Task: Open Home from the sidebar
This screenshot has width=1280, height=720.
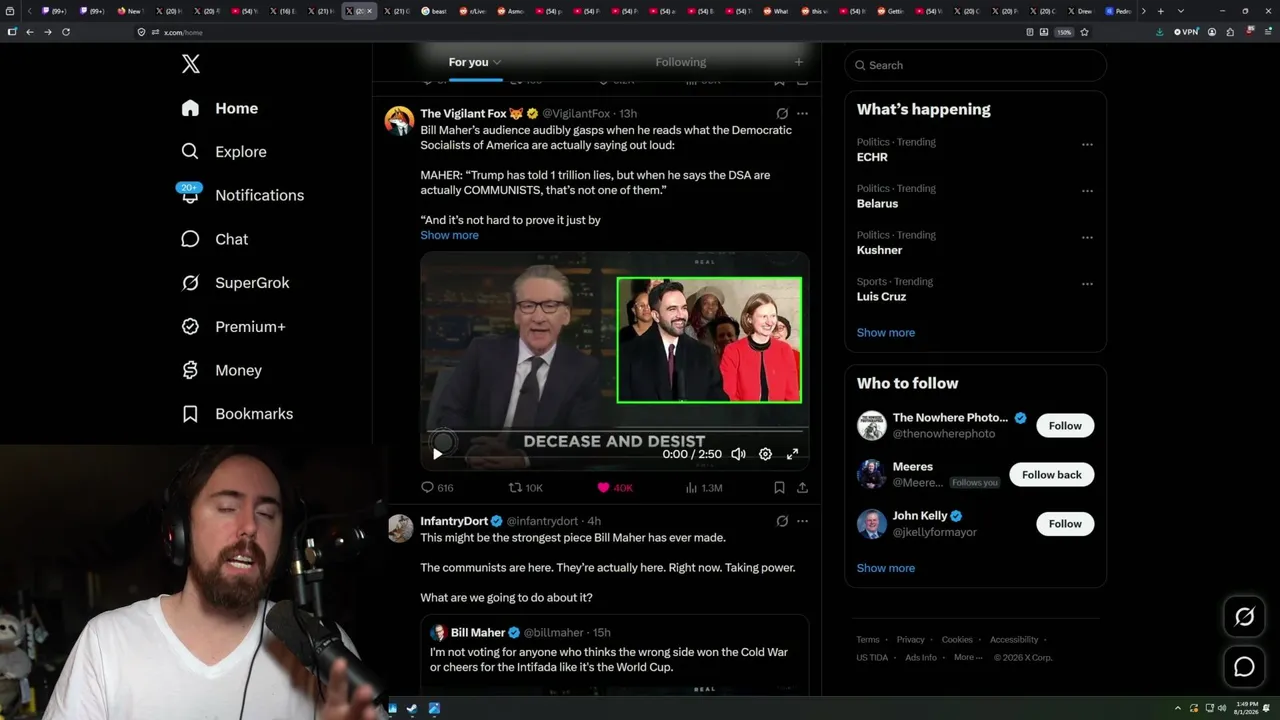Action: click(219, 108)
